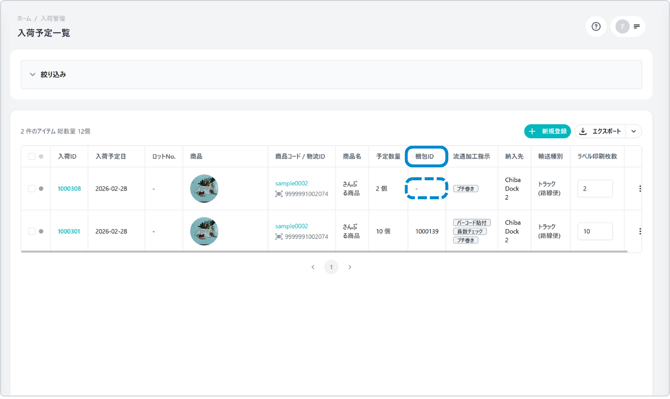Edit label print count field showing 2
The height and width of the screenshot is (399, 670).
595,188
